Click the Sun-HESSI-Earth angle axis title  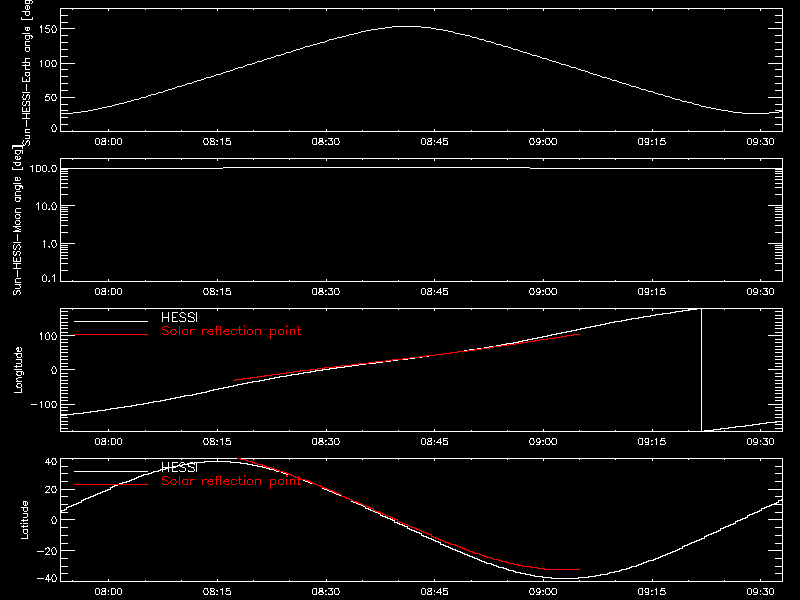pos(27,71)
